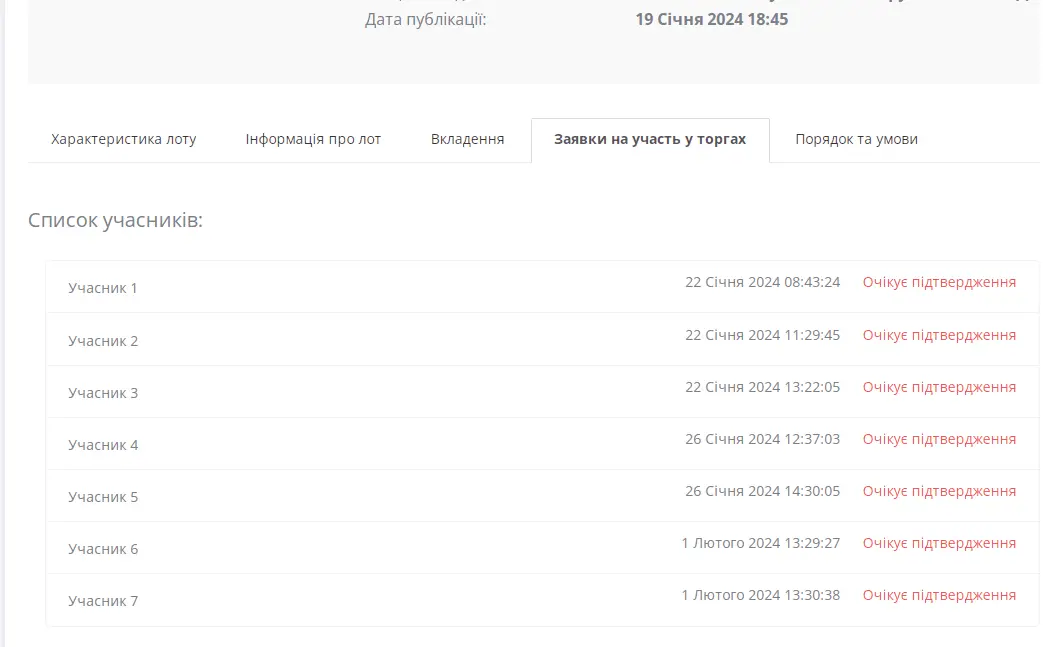Click on Учасник 7

coord(103,600)
